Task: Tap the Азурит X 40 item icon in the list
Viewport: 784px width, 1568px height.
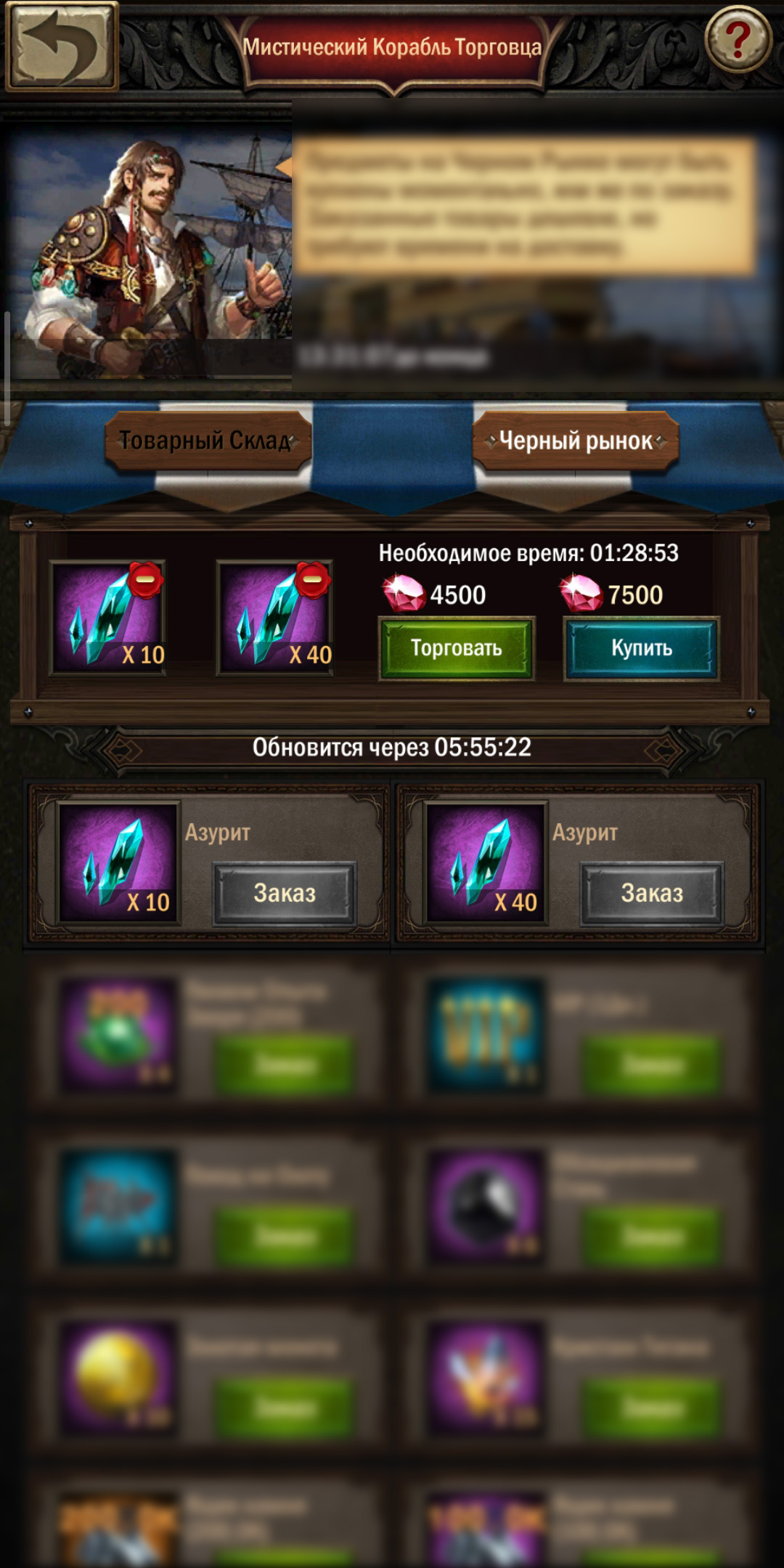Action: click(x=486, y=862)
